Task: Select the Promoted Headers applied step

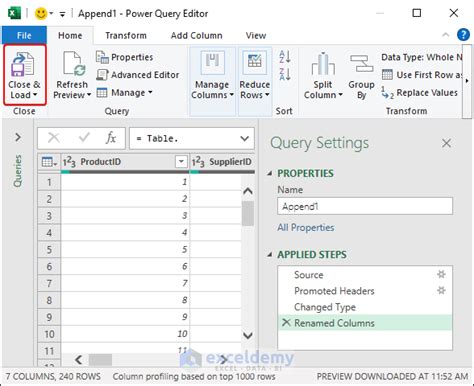Action: tap(365, 291)
